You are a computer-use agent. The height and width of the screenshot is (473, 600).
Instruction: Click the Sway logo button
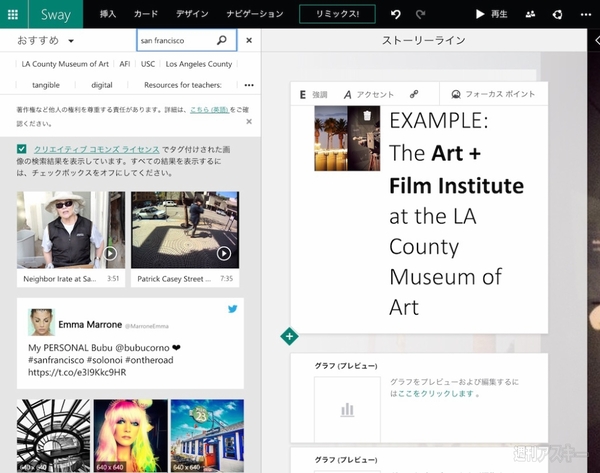(x=55, y=14)
